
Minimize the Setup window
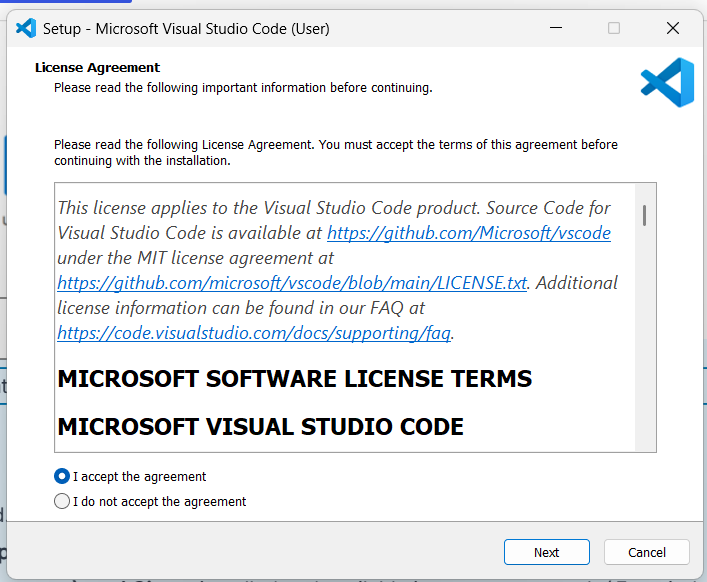pos(556,28)
